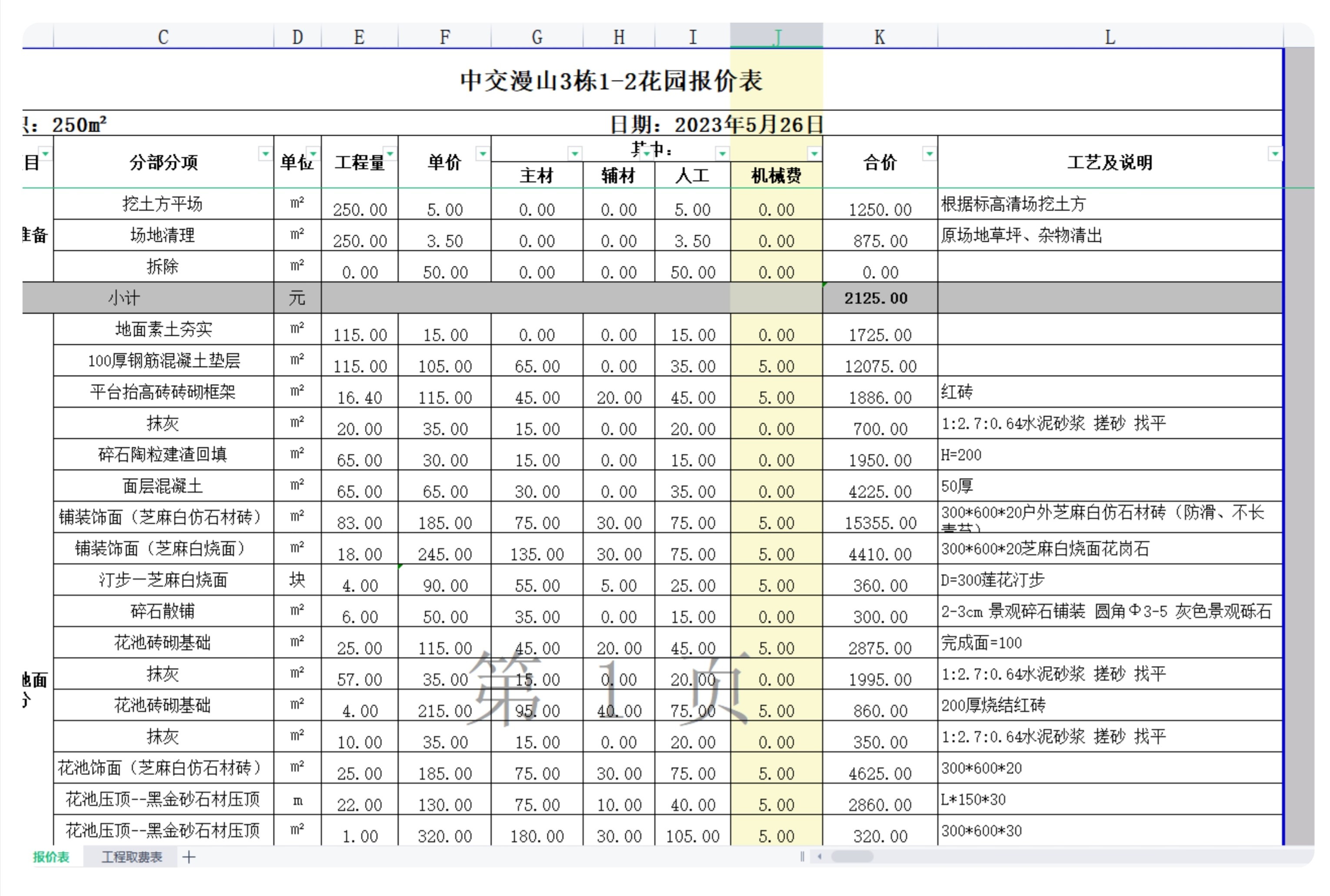
Task: Select the 辅材 header cell
Action: pos(619,175)
